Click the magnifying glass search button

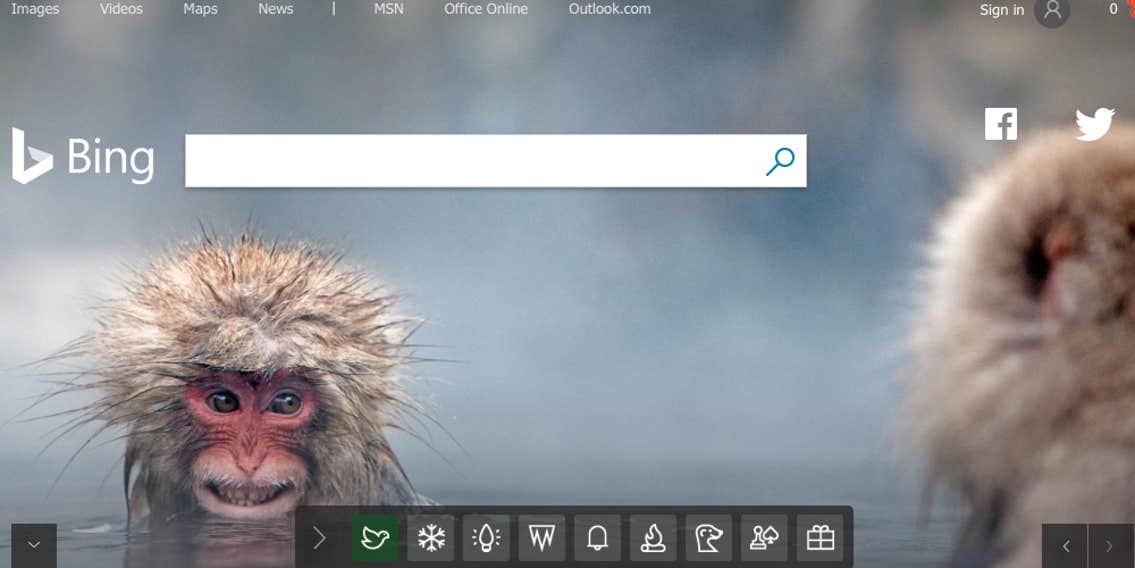[780, 161]
